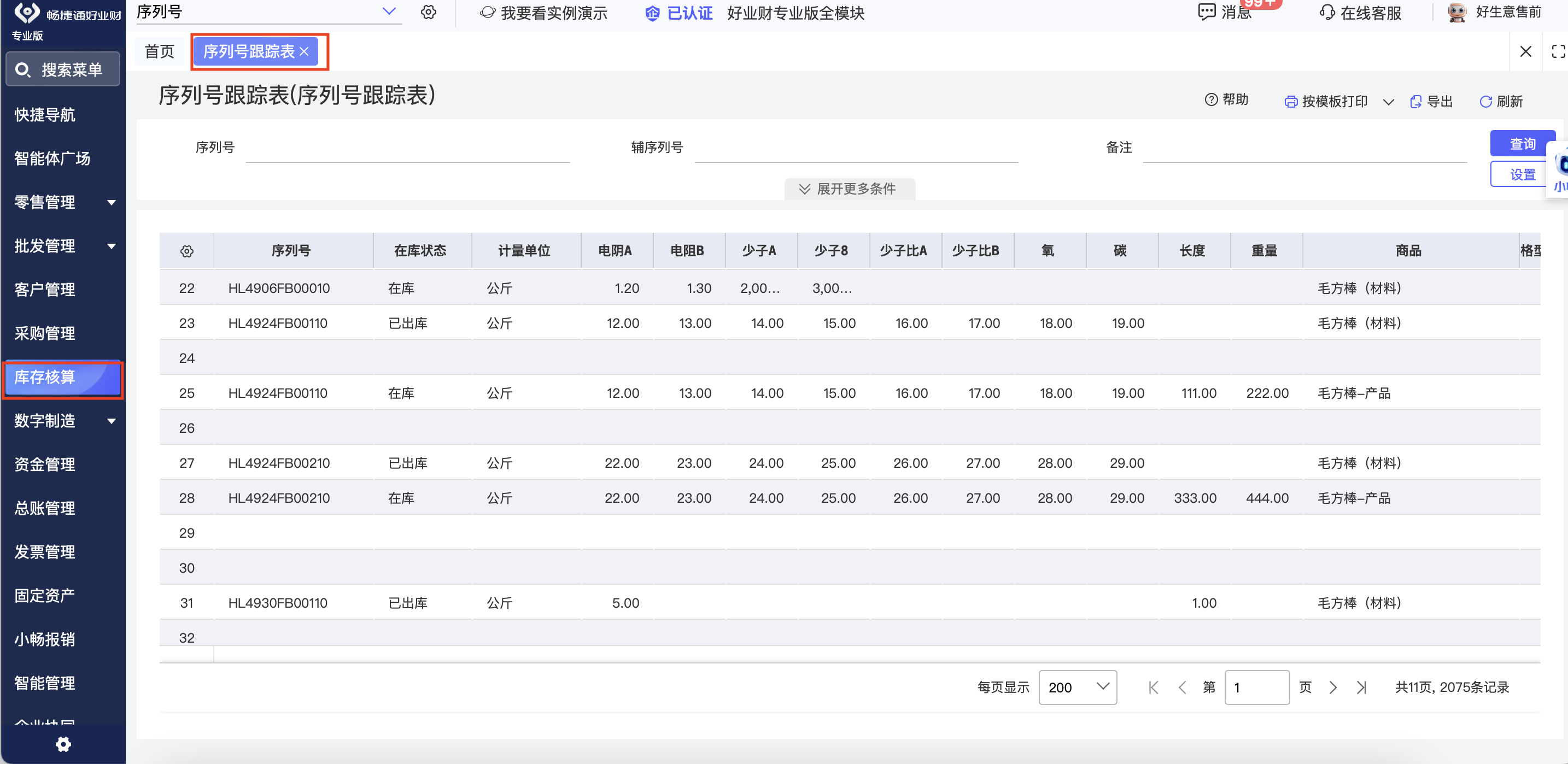1568x764 pixels.
Task: Click the 刷新 refresh icon
Action: point(1485,102)
